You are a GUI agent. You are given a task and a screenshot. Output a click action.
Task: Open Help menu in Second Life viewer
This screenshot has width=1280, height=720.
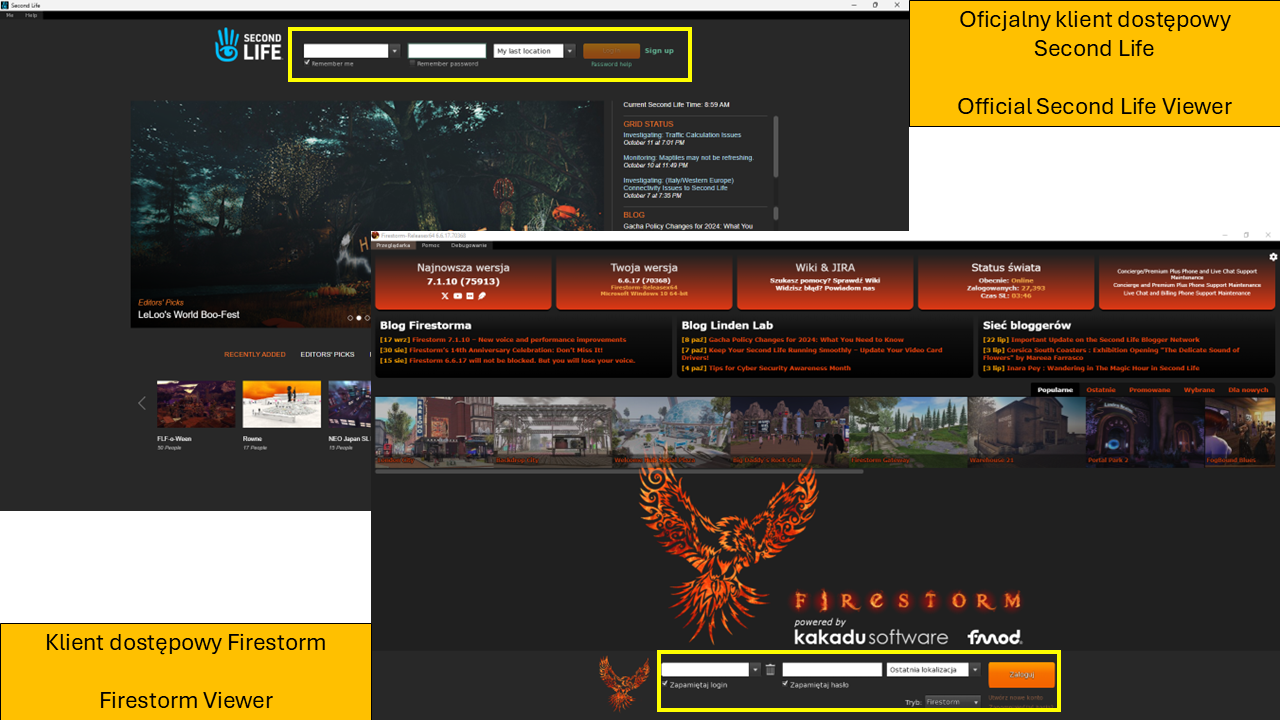[x=31, y=15]
